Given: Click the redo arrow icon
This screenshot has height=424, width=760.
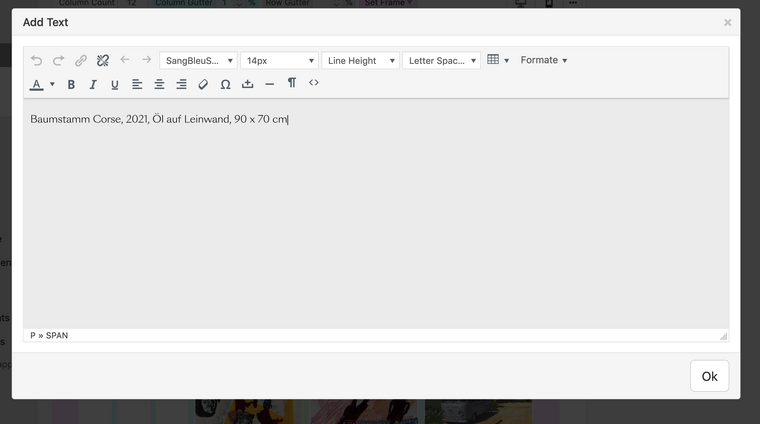Looking at the screenshot, I should [x=59, y=60].
